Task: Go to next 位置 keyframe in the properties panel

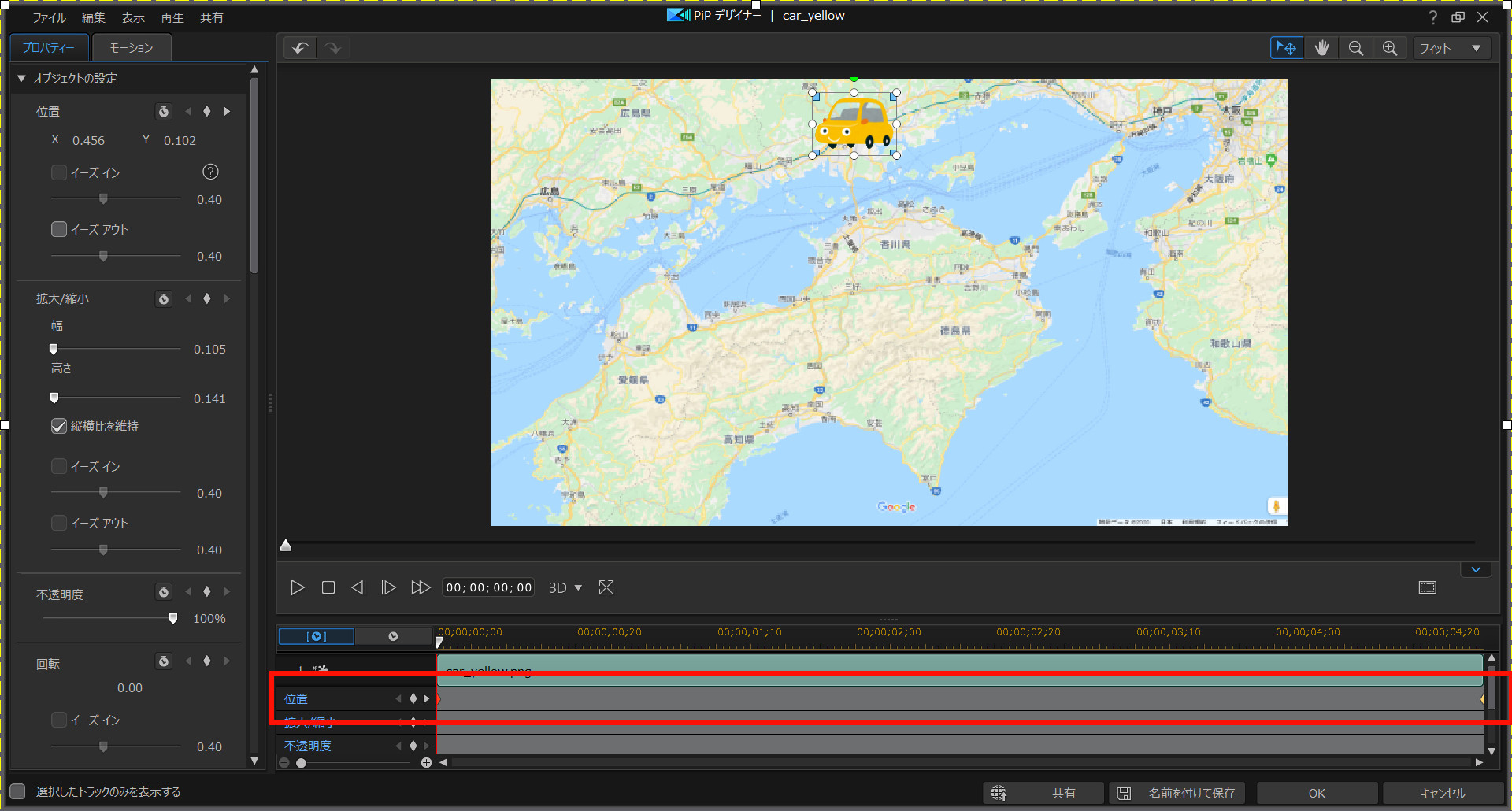Action: 227,112
